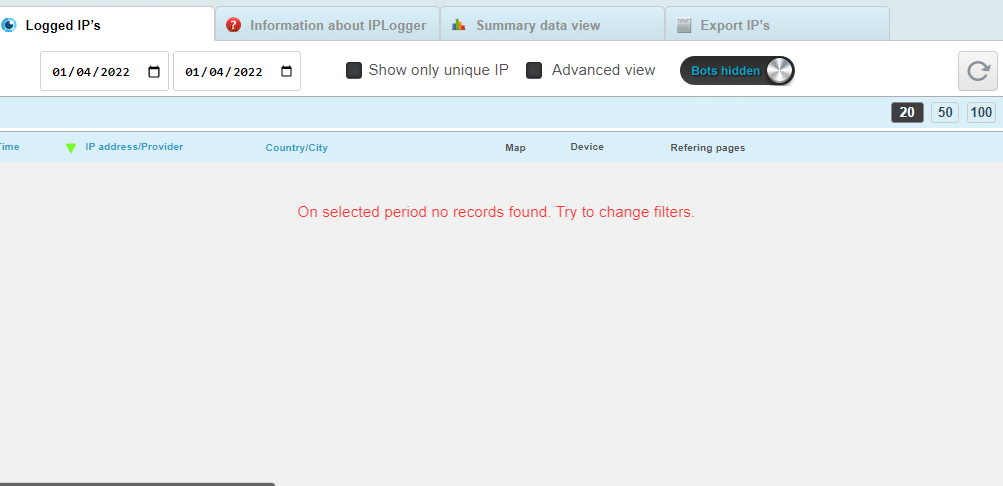The image size is (1003, 486).
Task: Switch to Information about IPLogger tab
Action: coord(327,25)
